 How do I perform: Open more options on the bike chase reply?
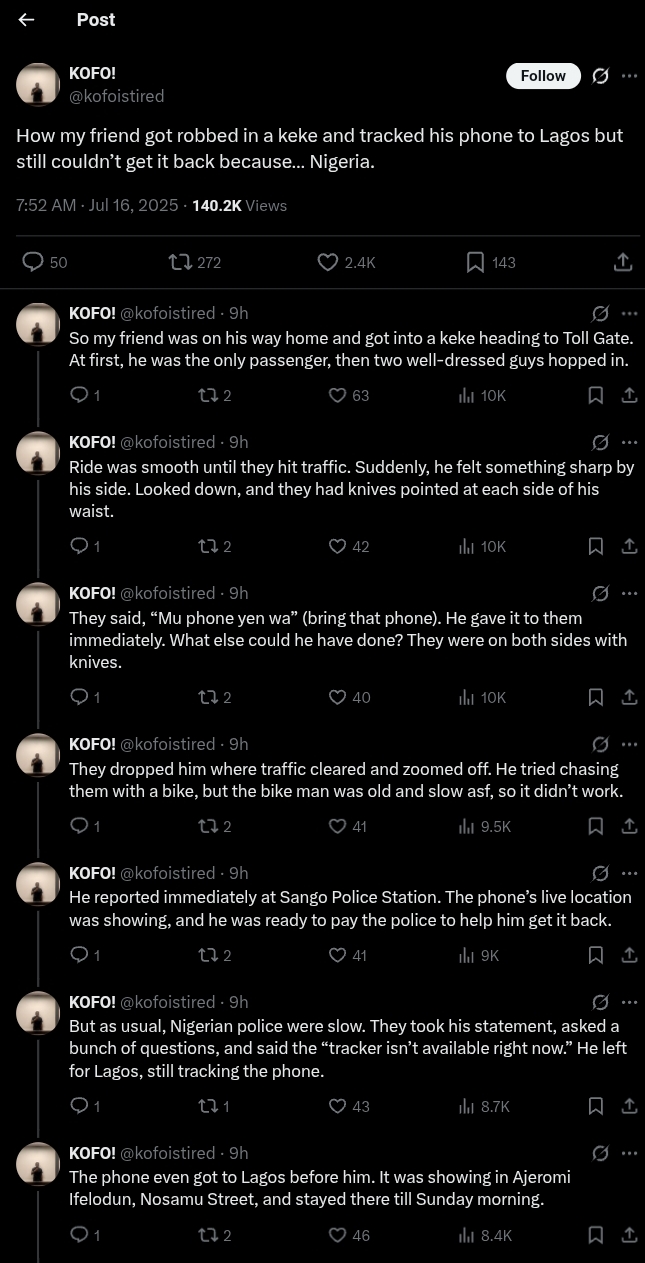(629, 744)
